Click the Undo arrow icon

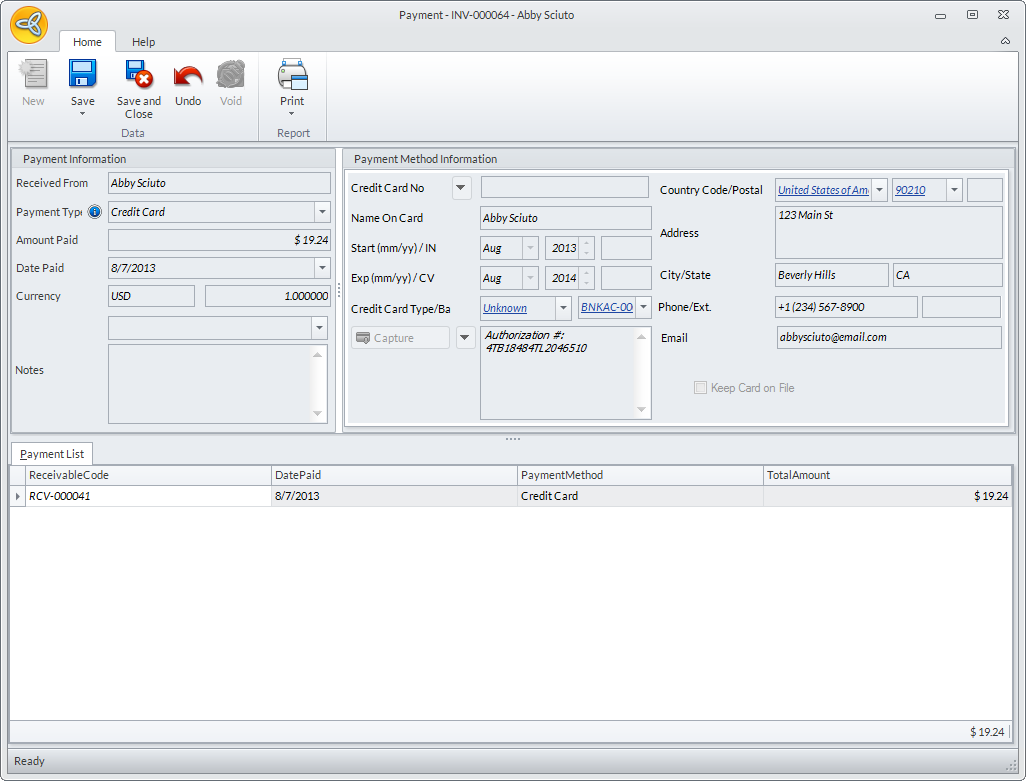click(x=188, y=76)
